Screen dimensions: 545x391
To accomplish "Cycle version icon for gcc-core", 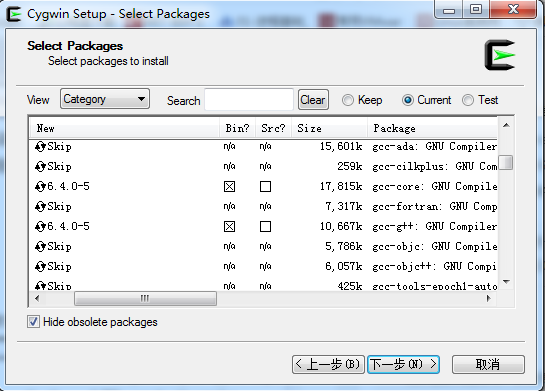I will point(40,187).
